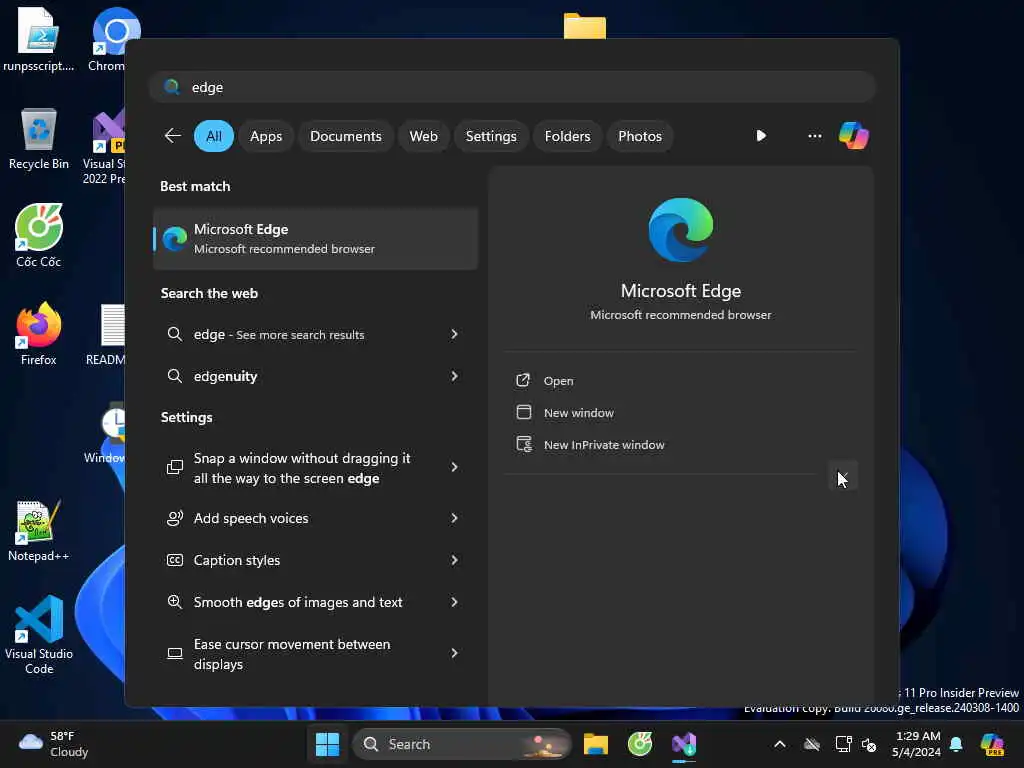Select the Web filter tab
The image size is (1024, 768).
(x=423, y=136)
